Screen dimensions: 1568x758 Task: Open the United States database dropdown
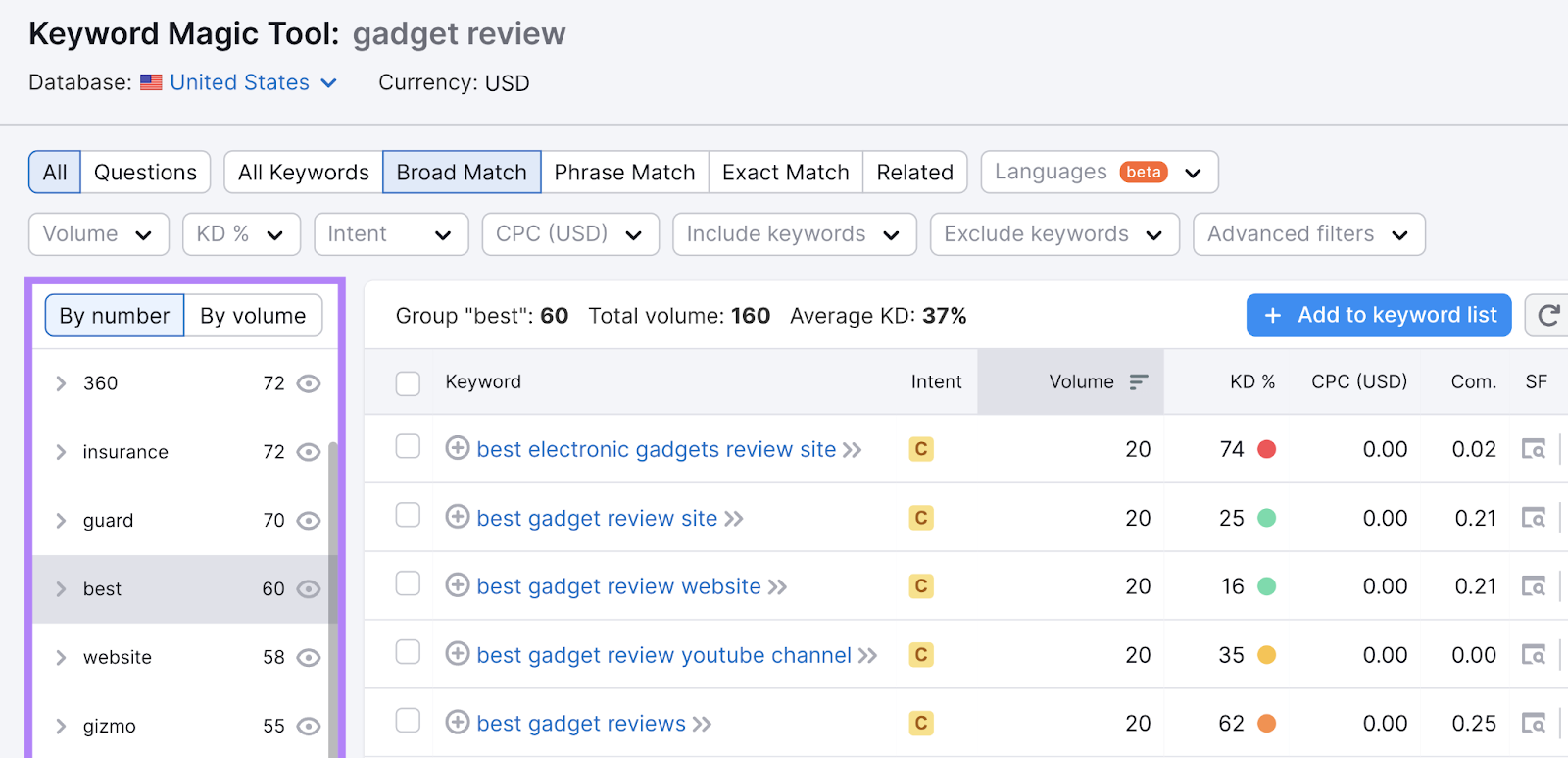(253, 83)
